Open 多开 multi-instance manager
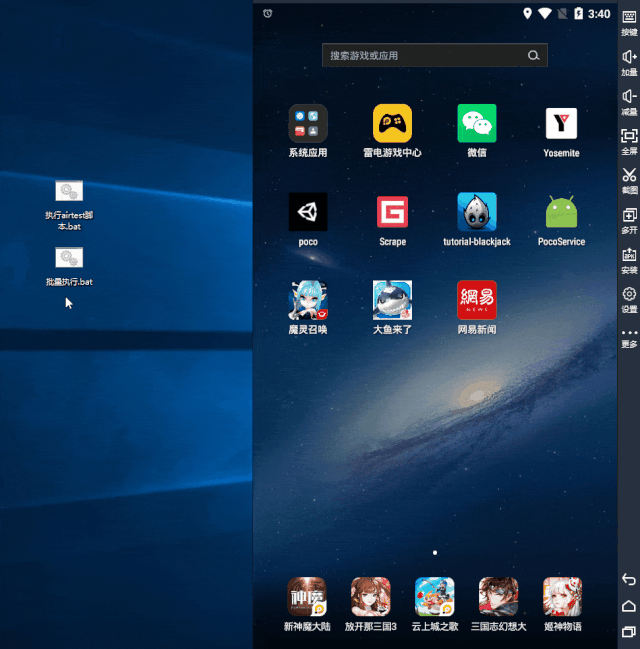Image resolution: width=640 pixels, height=649 pixels. pos(629,221)
